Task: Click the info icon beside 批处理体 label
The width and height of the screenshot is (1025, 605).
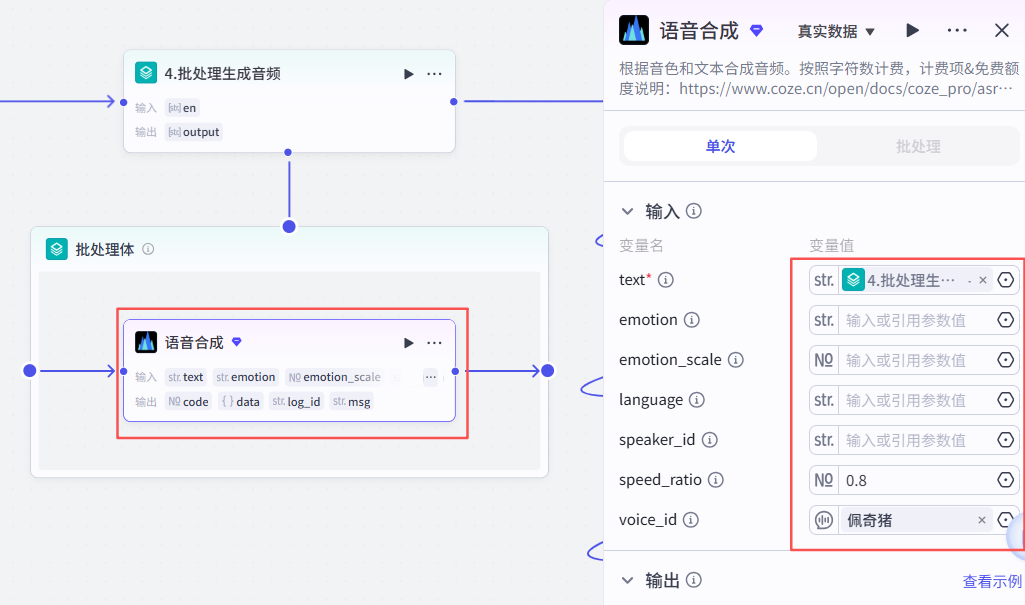Action: pyautogui.click(x=149, y=250)
